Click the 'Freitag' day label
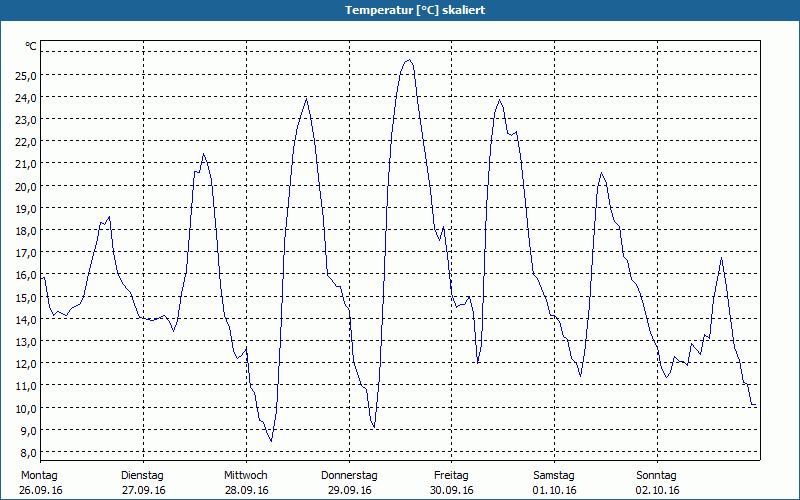The width and height of the screenshot is (800, 500). click(x=451, y=476)
